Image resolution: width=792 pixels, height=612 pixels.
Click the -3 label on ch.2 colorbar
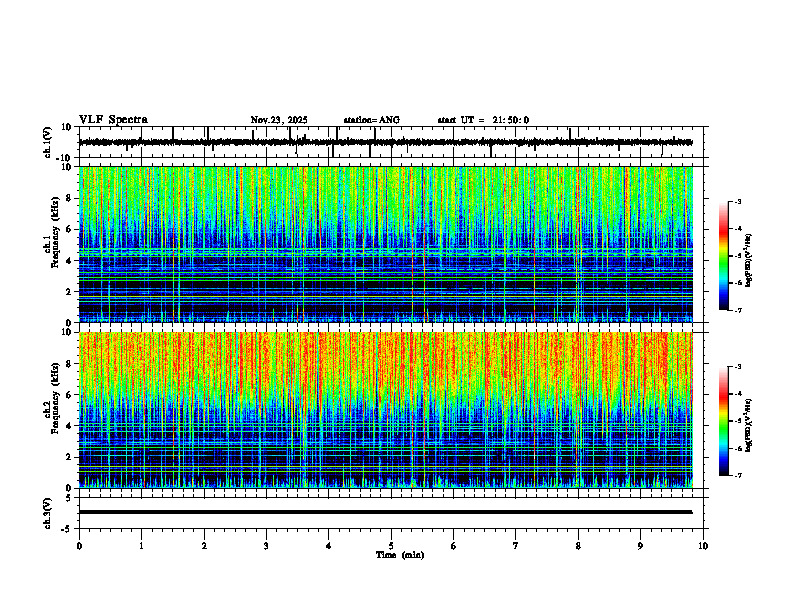(737, 367)
